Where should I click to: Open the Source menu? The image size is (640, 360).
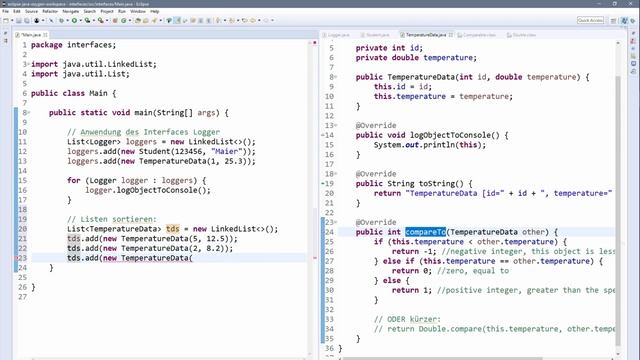[31, 11]
